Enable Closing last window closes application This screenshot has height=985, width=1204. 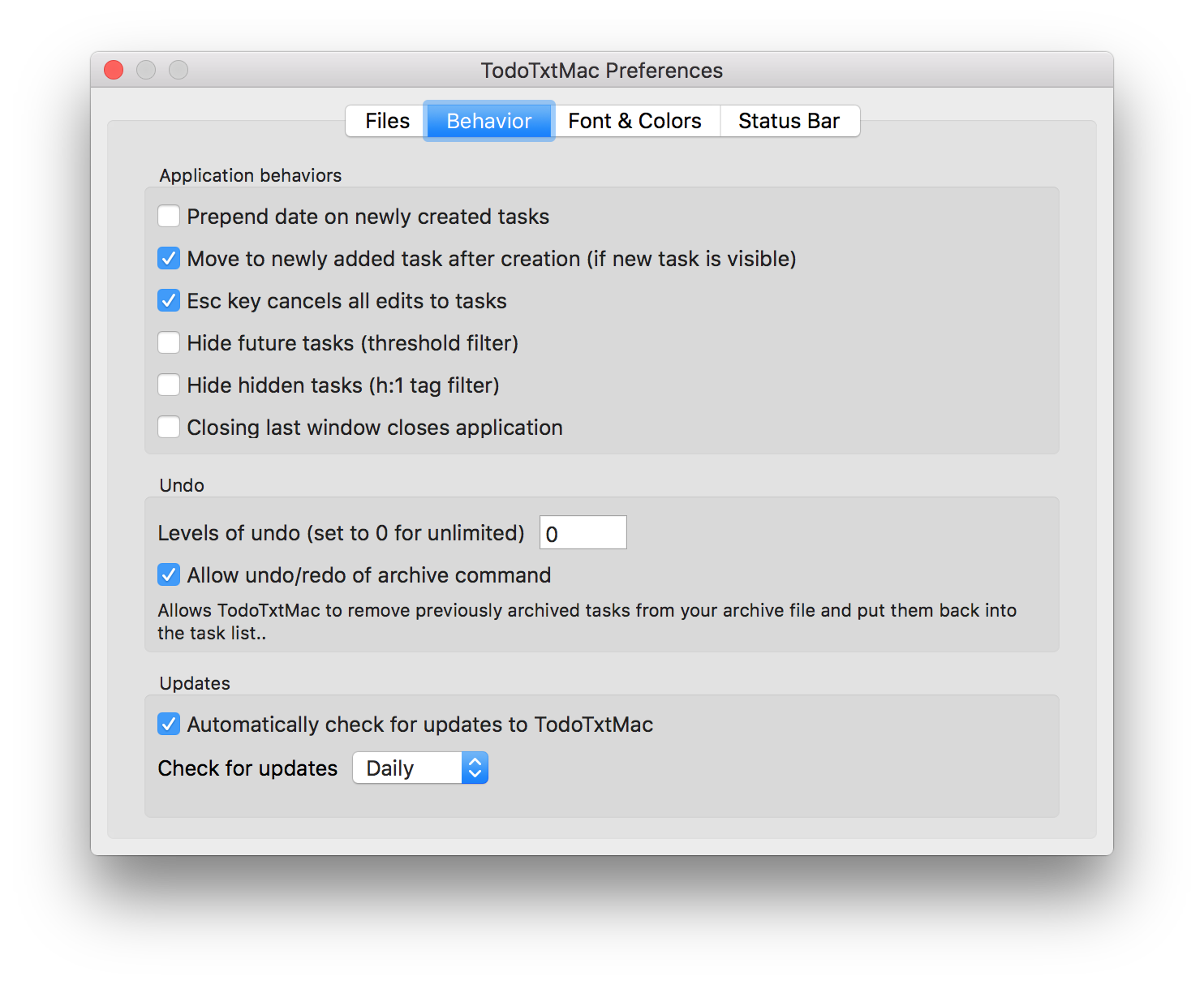click(x=169, y=428)
